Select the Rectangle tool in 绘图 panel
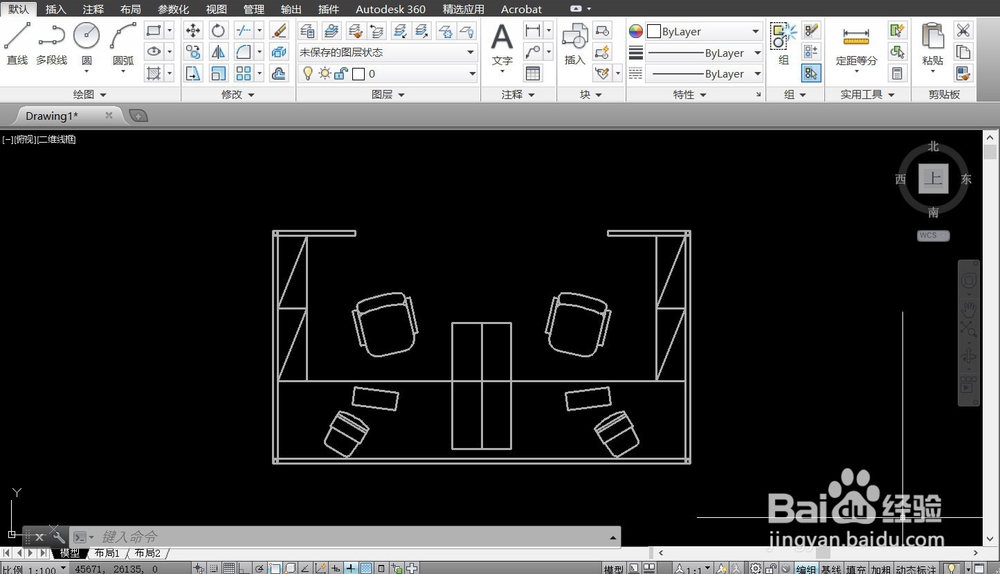The width and height of the screenshot is (1000, 574). (154, 30)
